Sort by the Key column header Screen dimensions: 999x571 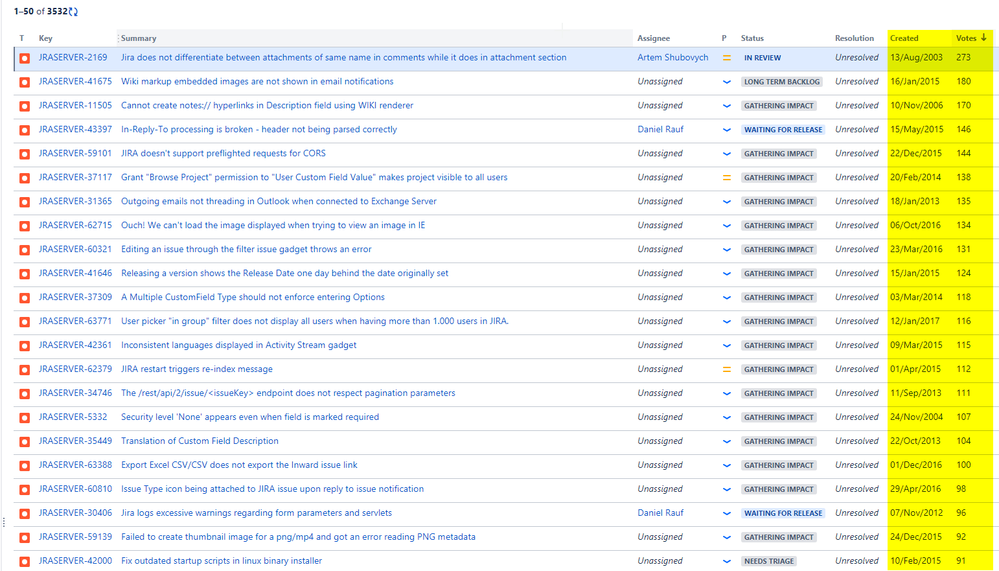[x=45, y=38]
